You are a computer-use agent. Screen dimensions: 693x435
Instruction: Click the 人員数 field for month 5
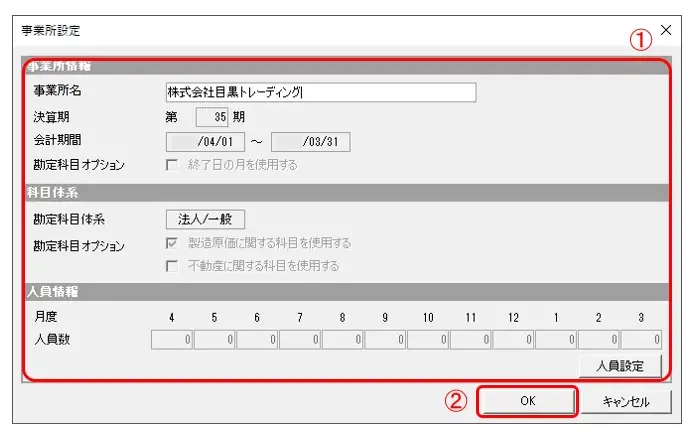pos(215,339)
